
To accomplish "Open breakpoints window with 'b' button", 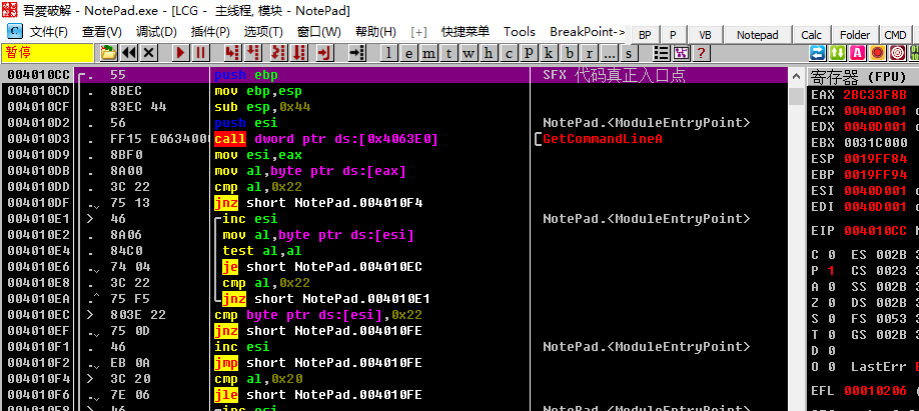I will tap(570, 53).
